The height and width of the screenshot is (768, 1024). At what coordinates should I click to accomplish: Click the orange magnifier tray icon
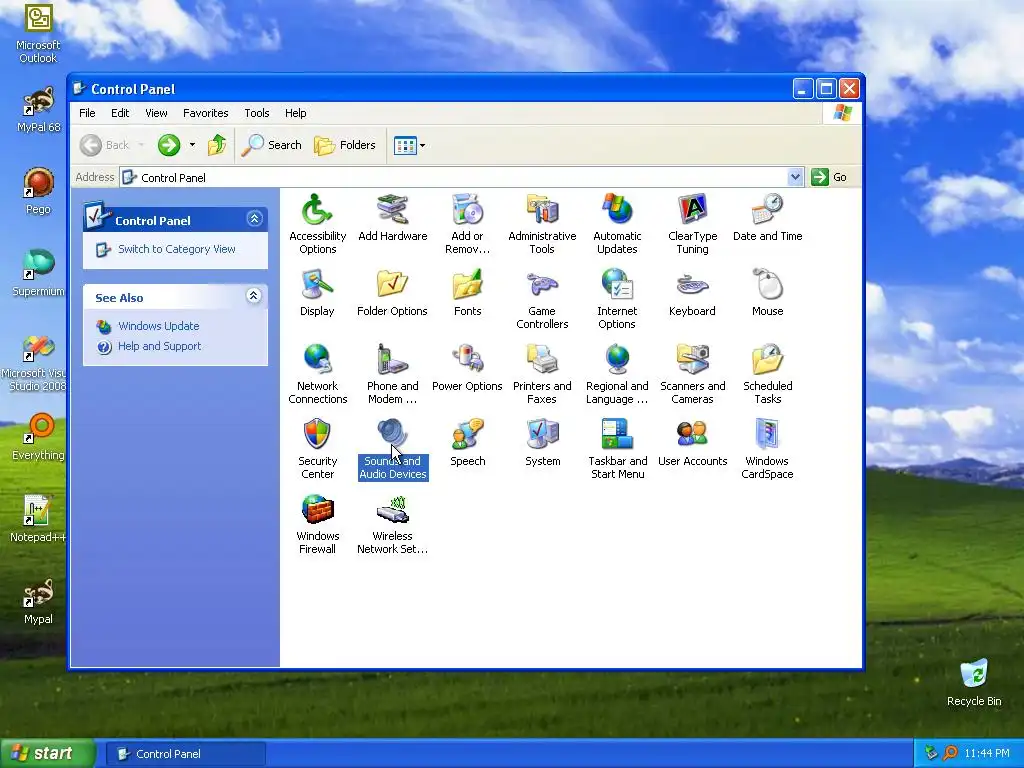[x=950, y=753]
